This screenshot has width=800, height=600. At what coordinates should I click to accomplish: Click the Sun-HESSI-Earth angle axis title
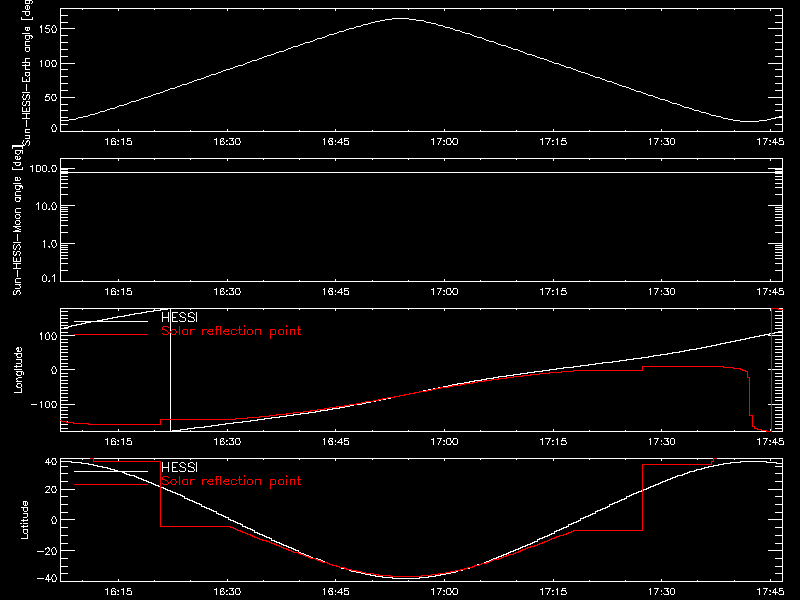(28, 72)
